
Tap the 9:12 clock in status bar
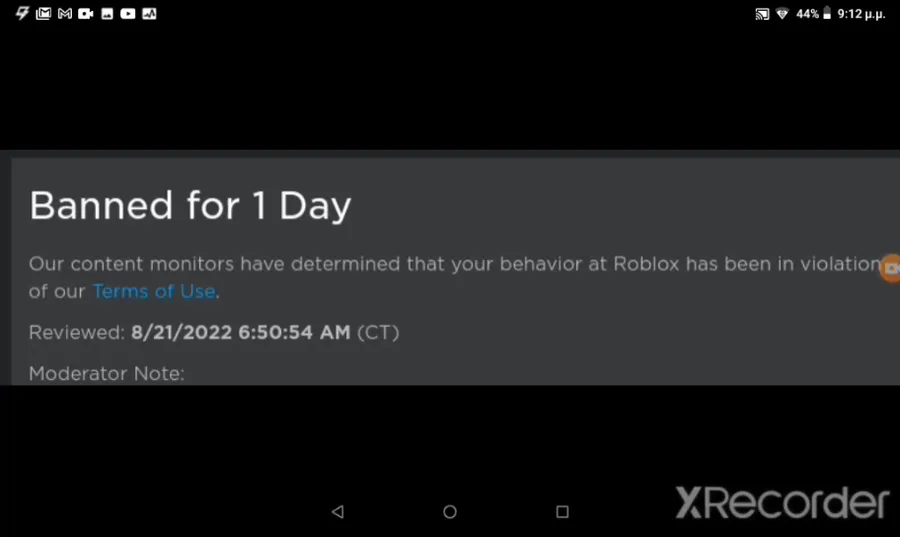point(861,14)
